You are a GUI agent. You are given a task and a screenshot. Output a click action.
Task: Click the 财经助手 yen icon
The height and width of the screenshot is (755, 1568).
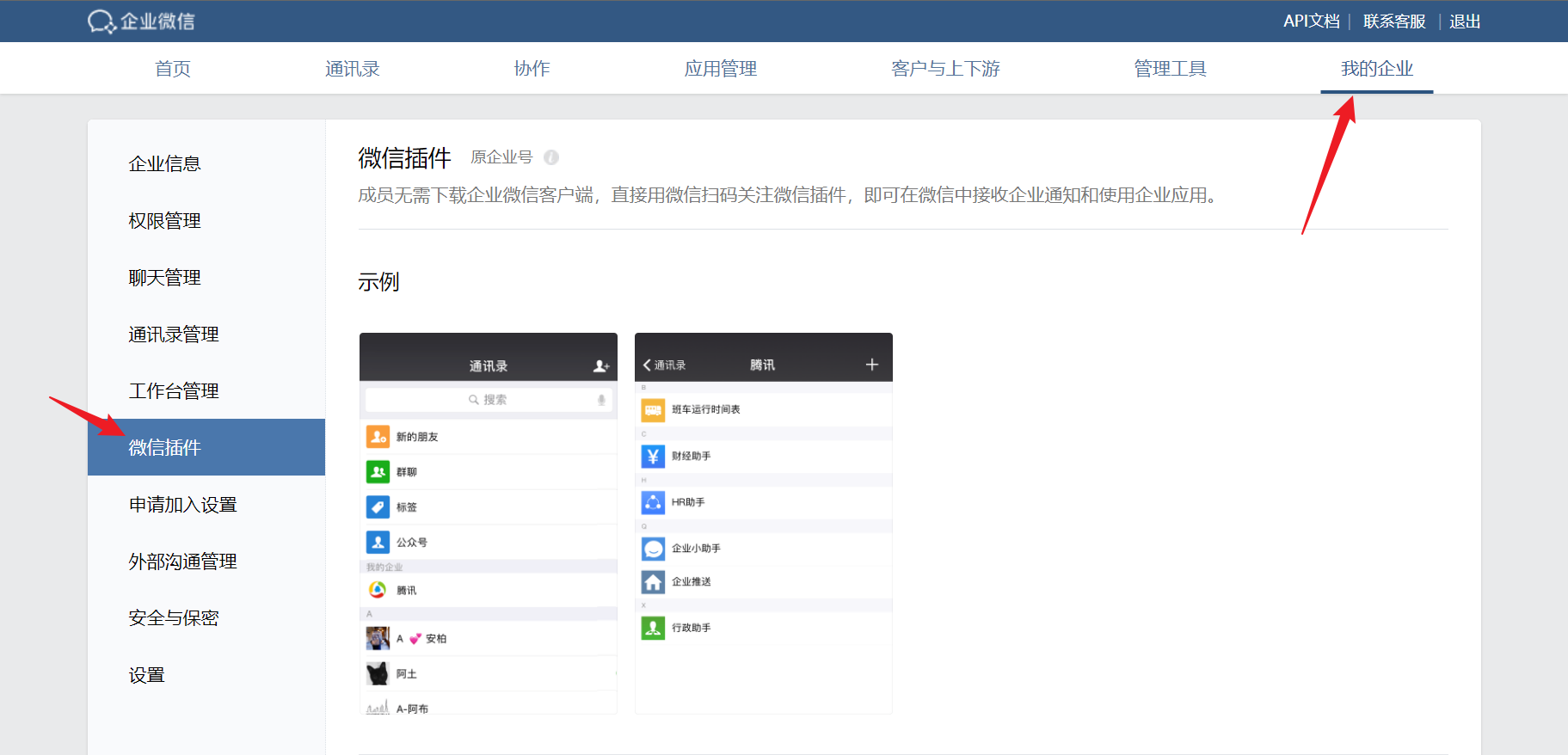click(x=653, y=457)
